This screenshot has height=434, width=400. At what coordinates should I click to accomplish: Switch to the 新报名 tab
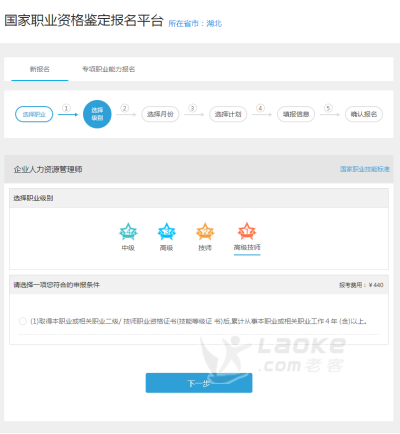pyautogui.click(x=40, y=69)
